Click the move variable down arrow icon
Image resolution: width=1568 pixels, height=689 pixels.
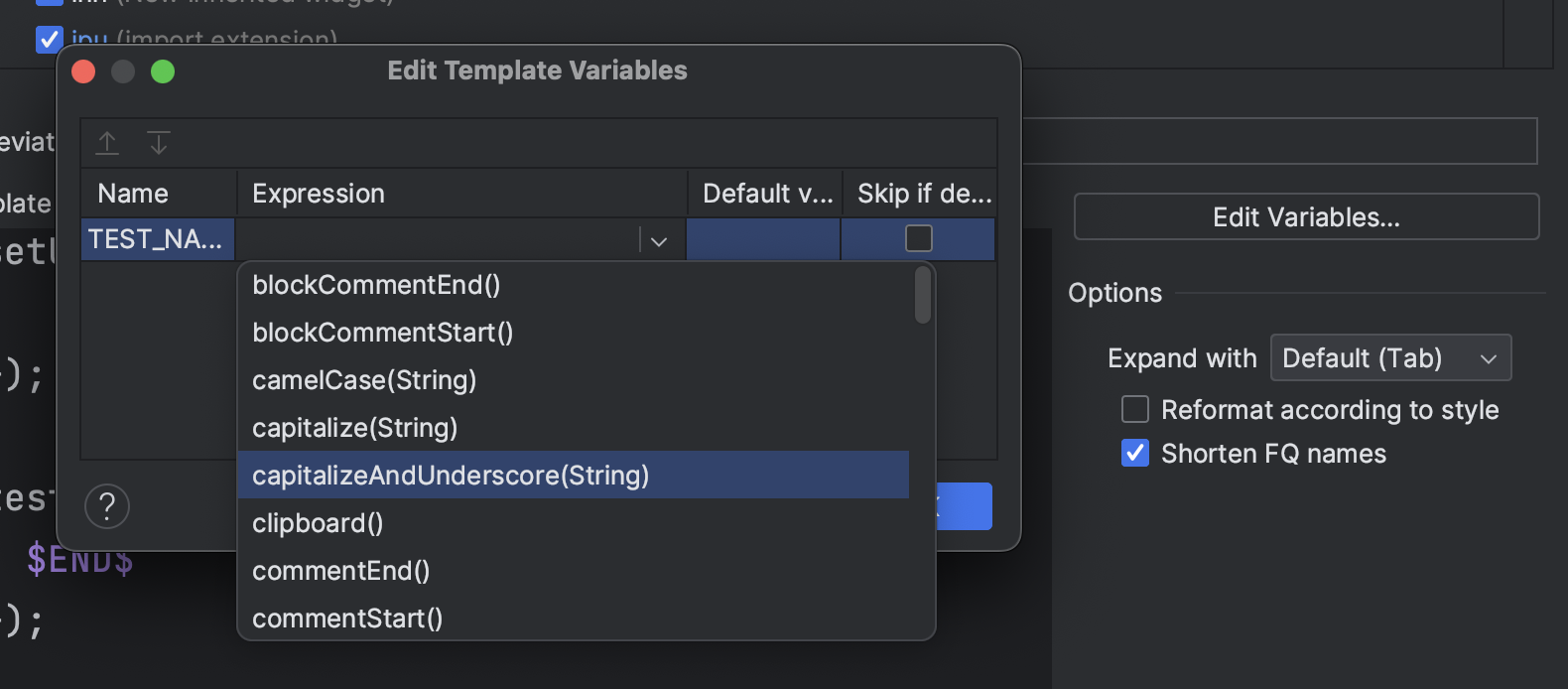[159, 143]
